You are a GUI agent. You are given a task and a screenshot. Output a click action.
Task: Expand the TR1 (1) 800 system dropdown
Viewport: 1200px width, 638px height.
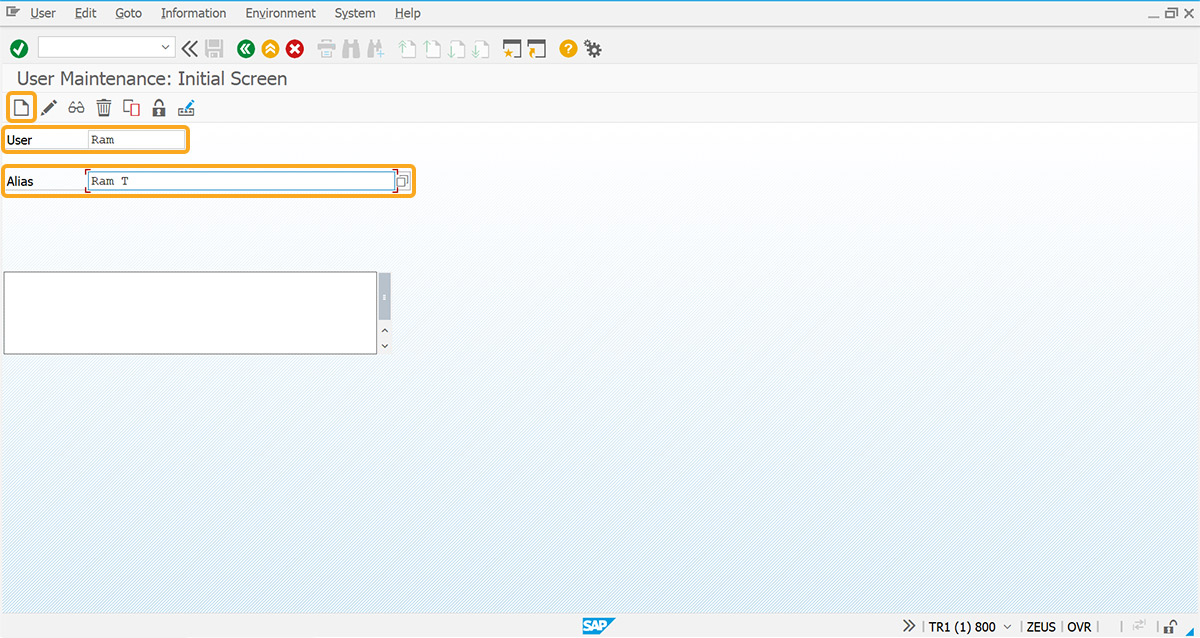pos(1007,627)
